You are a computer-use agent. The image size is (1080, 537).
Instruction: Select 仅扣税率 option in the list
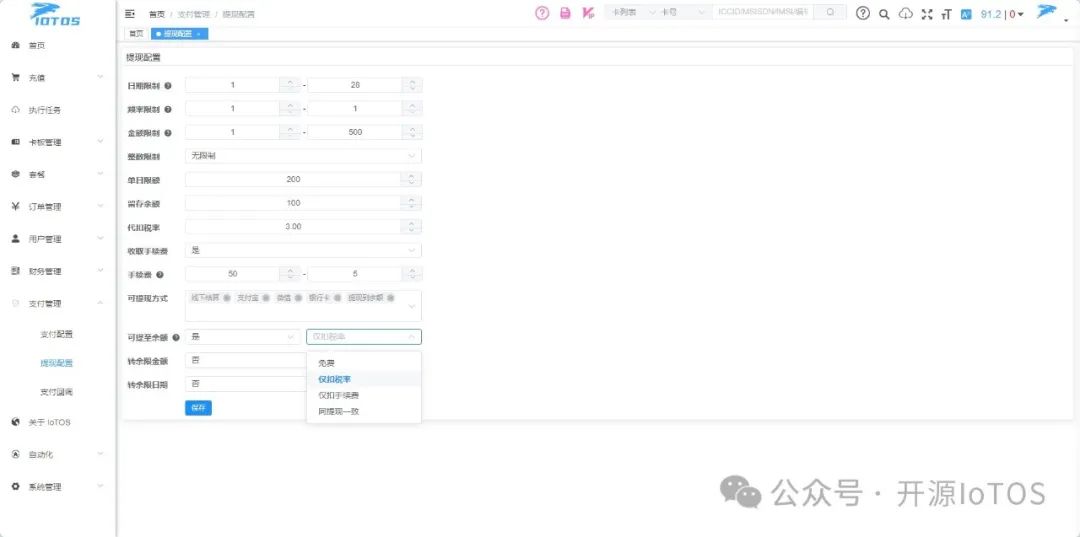pos(364,379)
